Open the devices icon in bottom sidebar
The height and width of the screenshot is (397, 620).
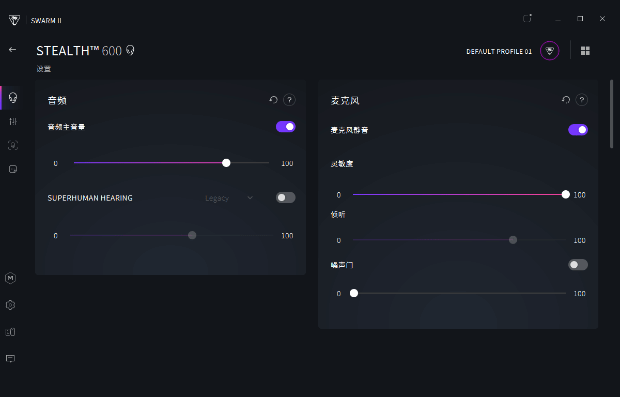click(x=11, y=332)
